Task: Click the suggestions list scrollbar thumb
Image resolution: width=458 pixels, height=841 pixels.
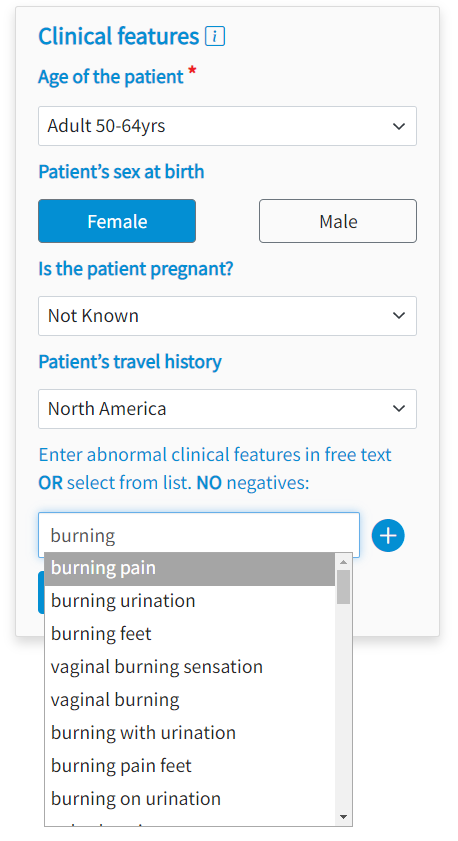Action: pos(343,587)
